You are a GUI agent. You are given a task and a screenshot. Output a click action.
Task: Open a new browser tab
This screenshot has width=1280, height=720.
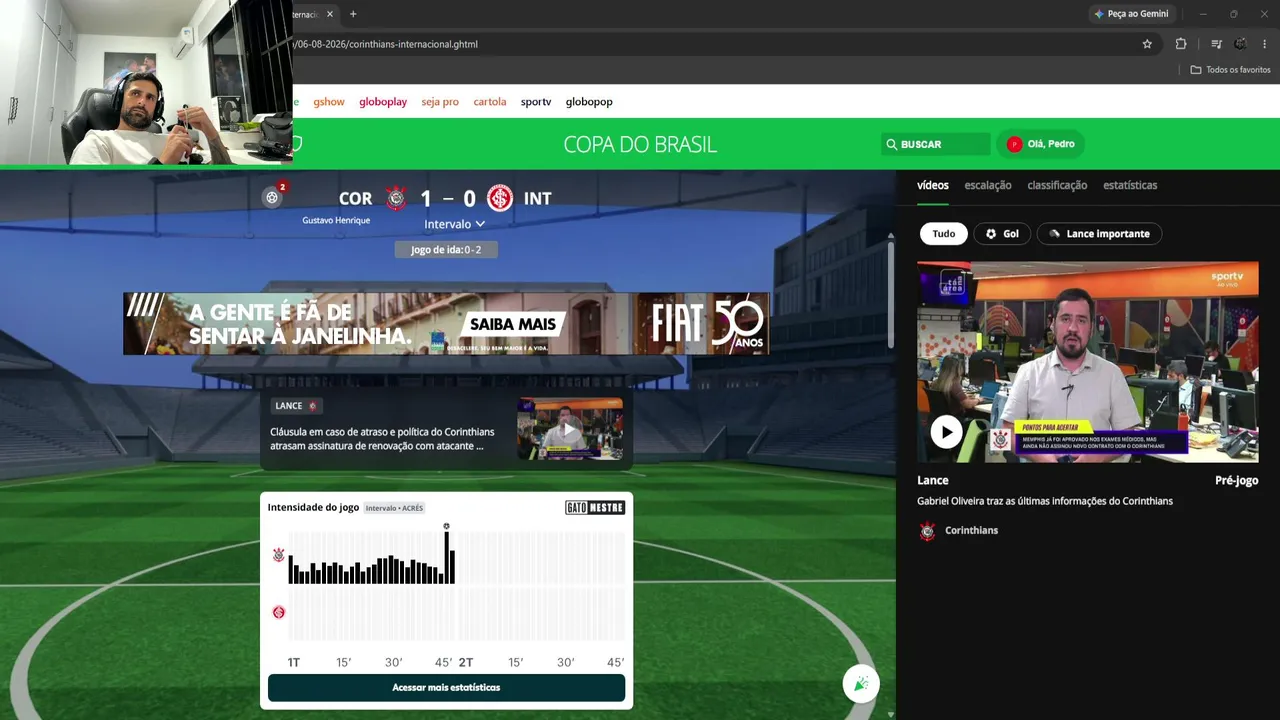click(x=353, y=14)
